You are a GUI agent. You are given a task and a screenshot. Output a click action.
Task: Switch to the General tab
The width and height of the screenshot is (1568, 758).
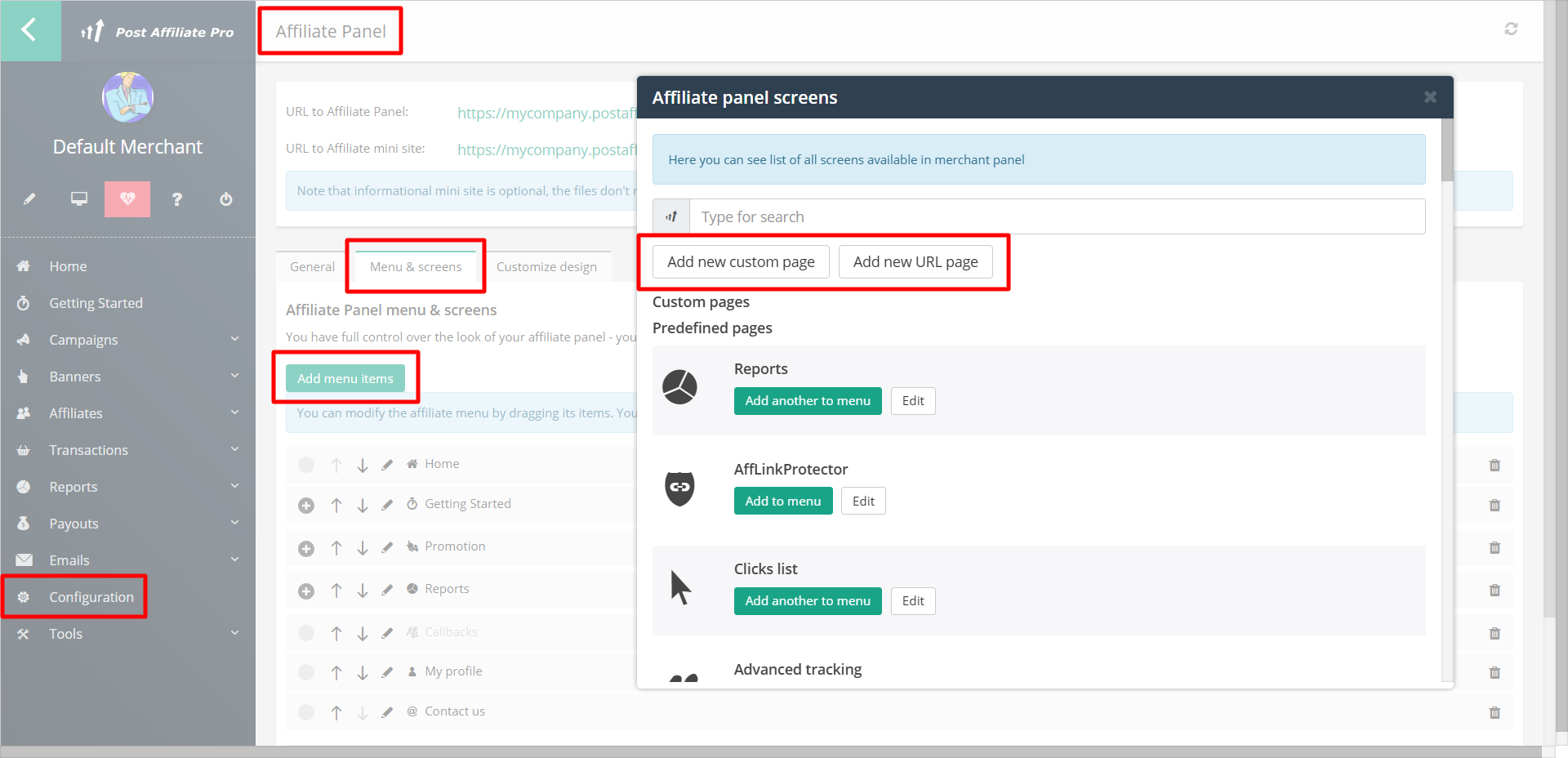click(x=312, y=266)
